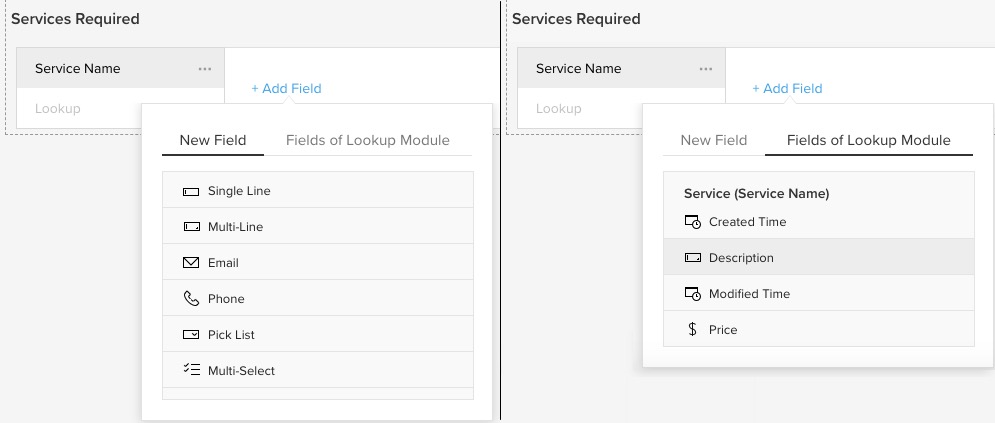This screenshot has width=995, height=423.
Task: Click the Price dollar sign icon
Action: (x=692, y=330)
